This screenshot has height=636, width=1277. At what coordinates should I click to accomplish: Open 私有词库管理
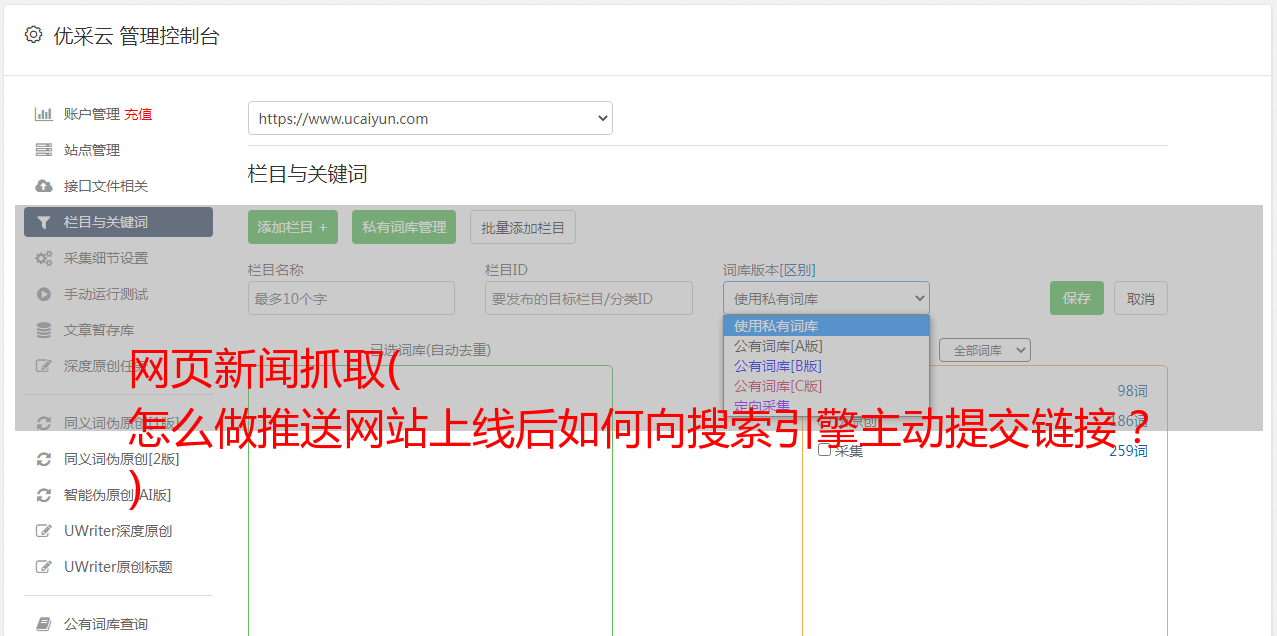coord(404,227)
